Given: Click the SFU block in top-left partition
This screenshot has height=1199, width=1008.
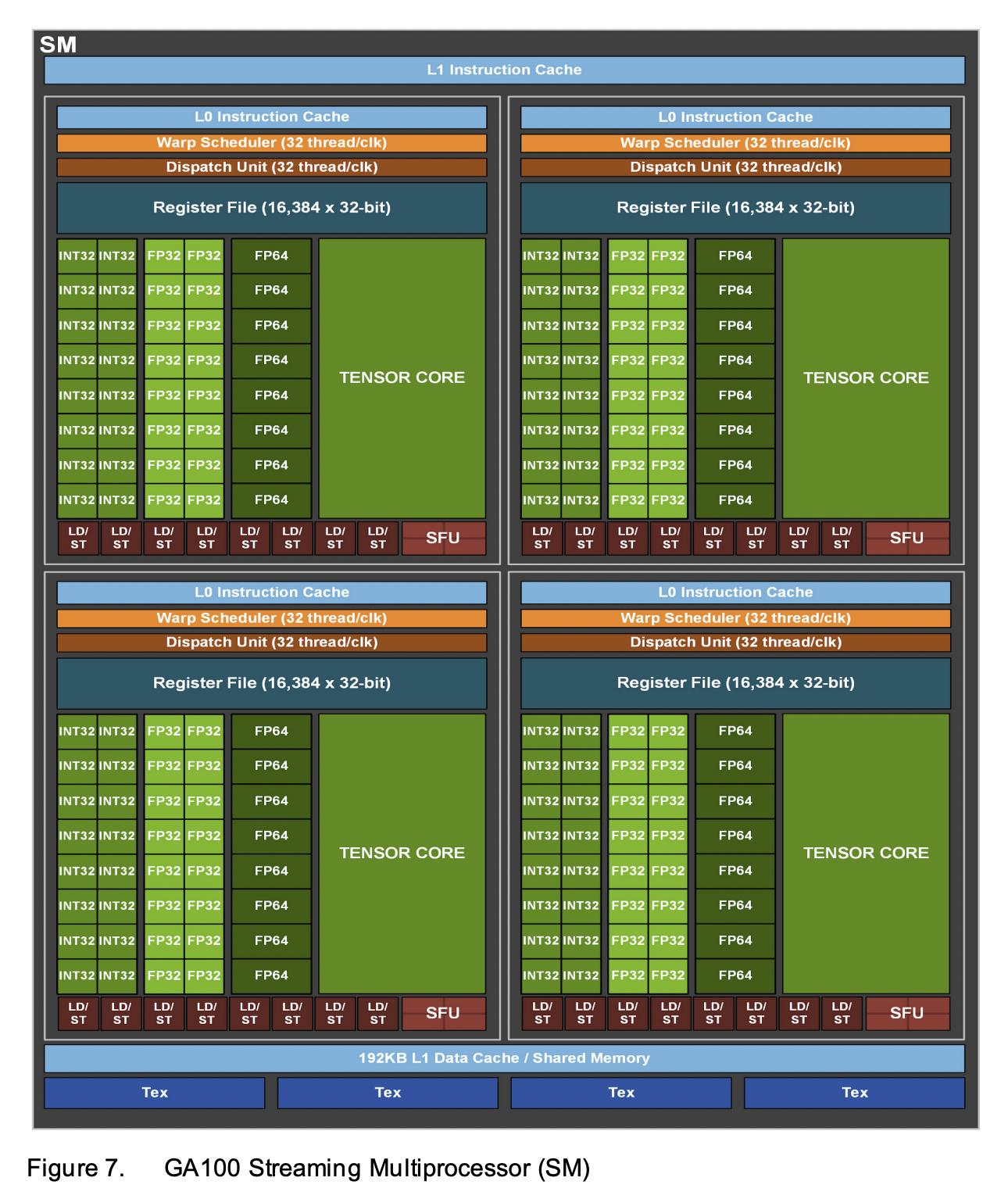Looking at the screenshot, I should point(443,538).
